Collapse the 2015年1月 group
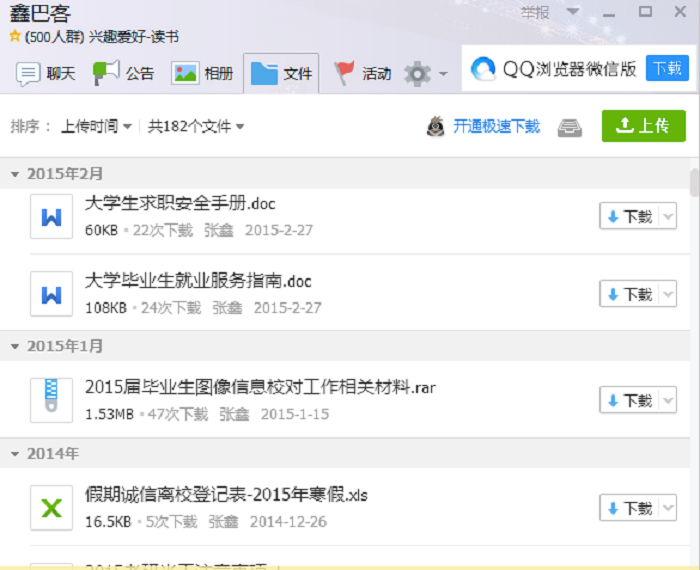Image resolution: width=700 pixels, height=570 pixels. [15, 346]
